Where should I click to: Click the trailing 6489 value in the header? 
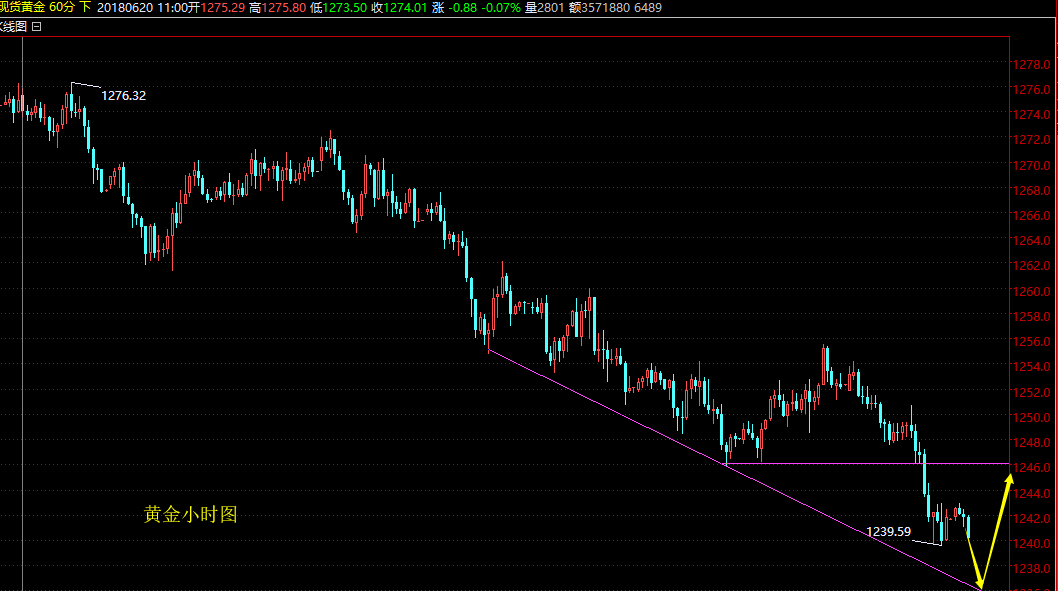coord(648,7)
